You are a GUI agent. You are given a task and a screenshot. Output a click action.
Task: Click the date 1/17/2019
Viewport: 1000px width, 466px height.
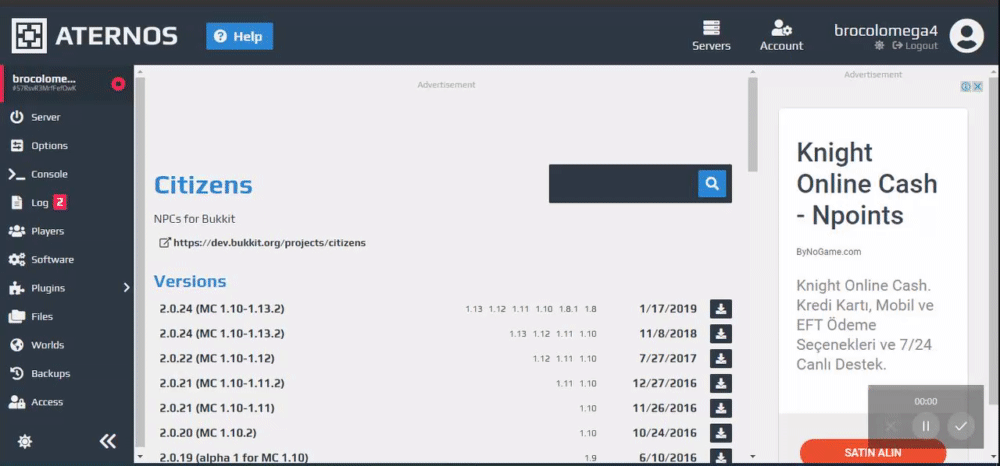tap(668, 309)
